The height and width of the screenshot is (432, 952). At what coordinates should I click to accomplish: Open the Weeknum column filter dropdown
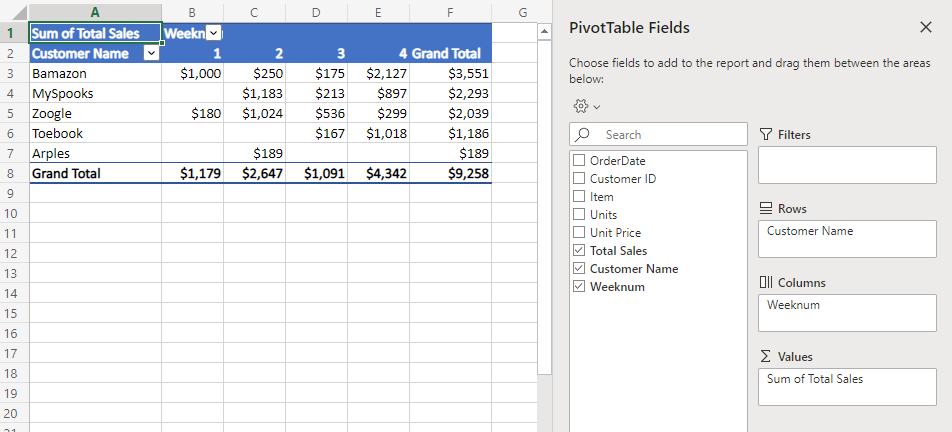pyautogui.click(x=214, y=33)
